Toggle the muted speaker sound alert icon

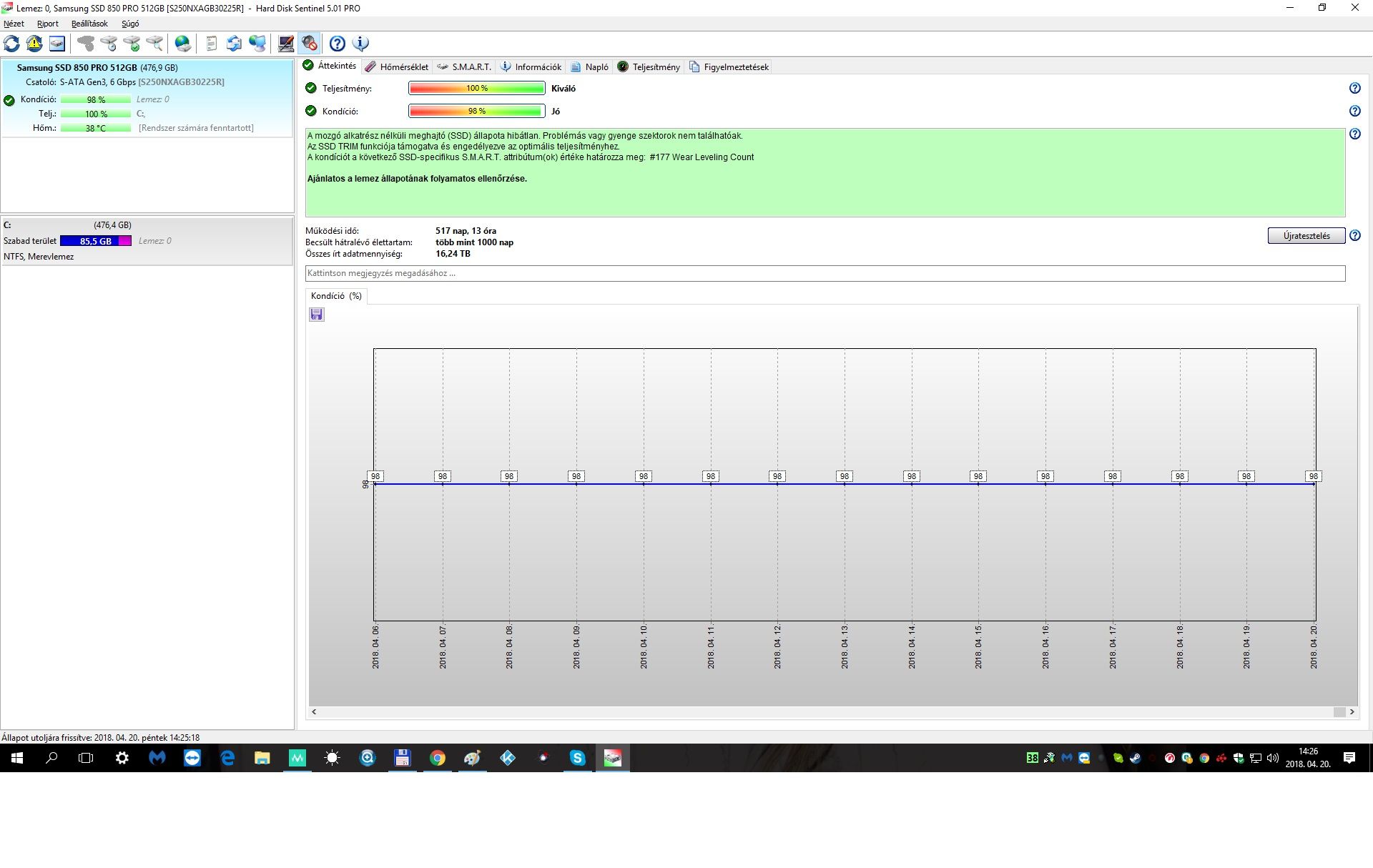309,44
